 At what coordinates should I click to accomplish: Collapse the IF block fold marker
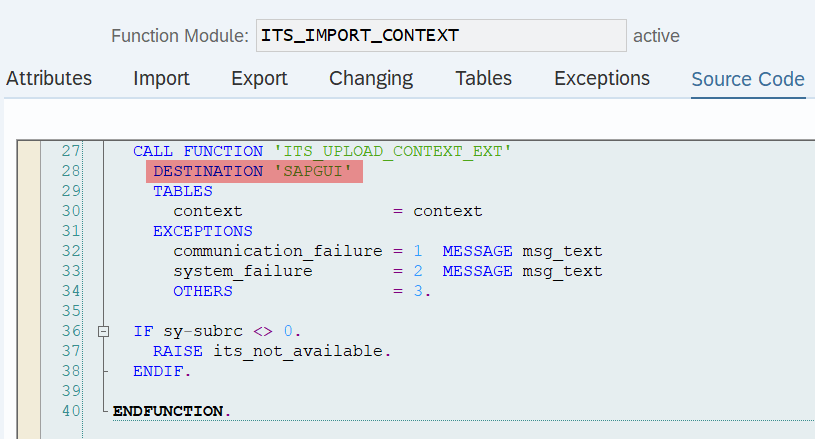point(103,331)
